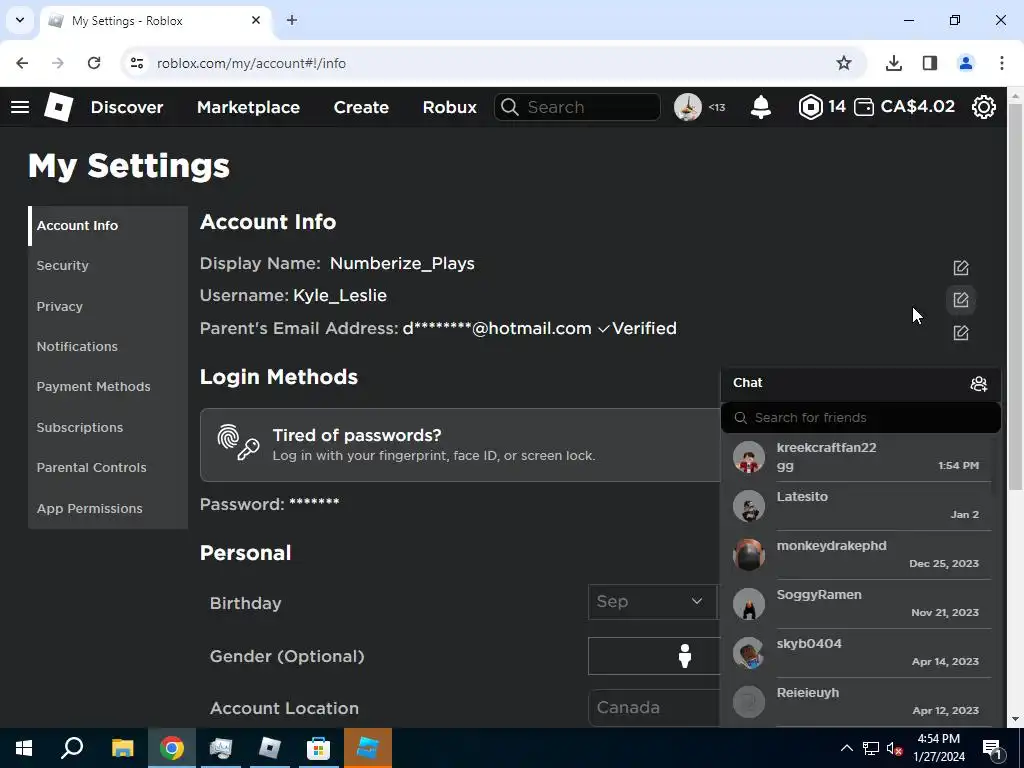Toggle the Chrome side panel icon
The image size is (1024, 768).
(929, 63)
